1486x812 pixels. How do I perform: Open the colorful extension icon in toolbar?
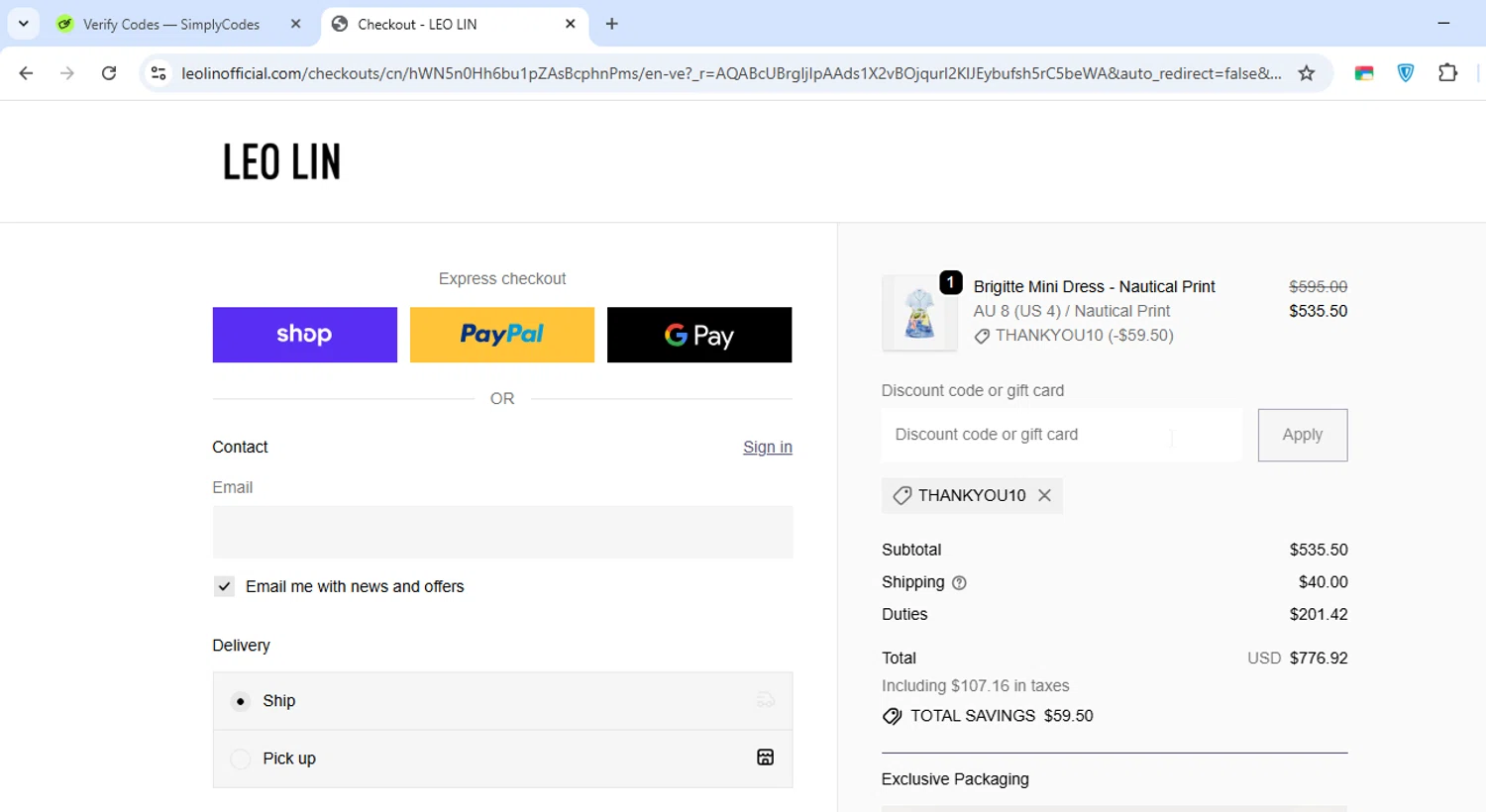click(x=1364, y=73)
